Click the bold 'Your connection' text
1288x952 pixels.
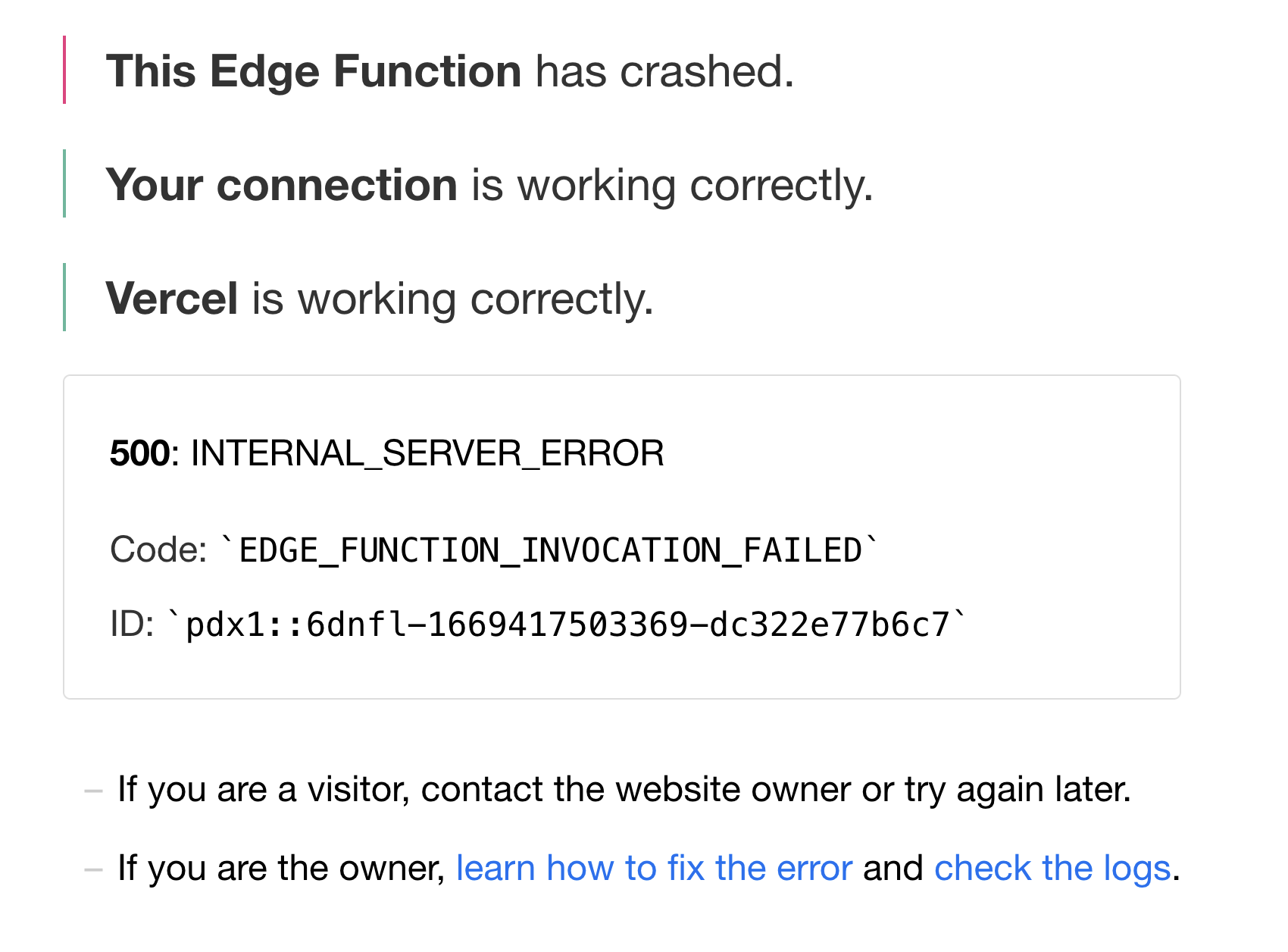pos(282,185)
